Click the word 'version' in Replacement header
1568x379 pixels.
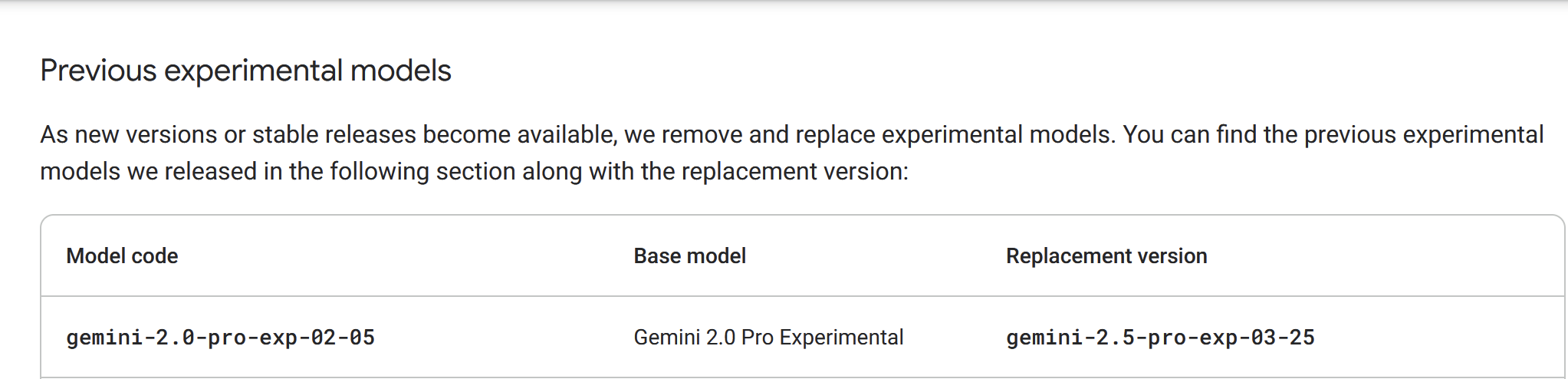point(1169,256)
